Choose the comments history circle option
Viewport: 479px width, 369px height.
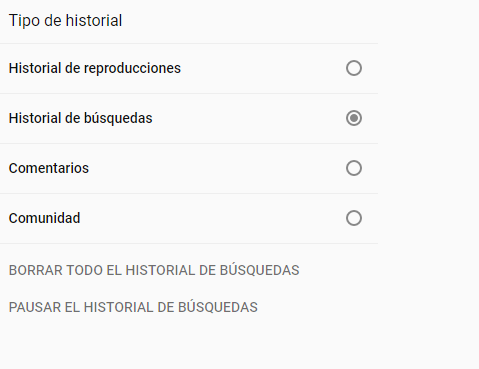coord(354,168)
